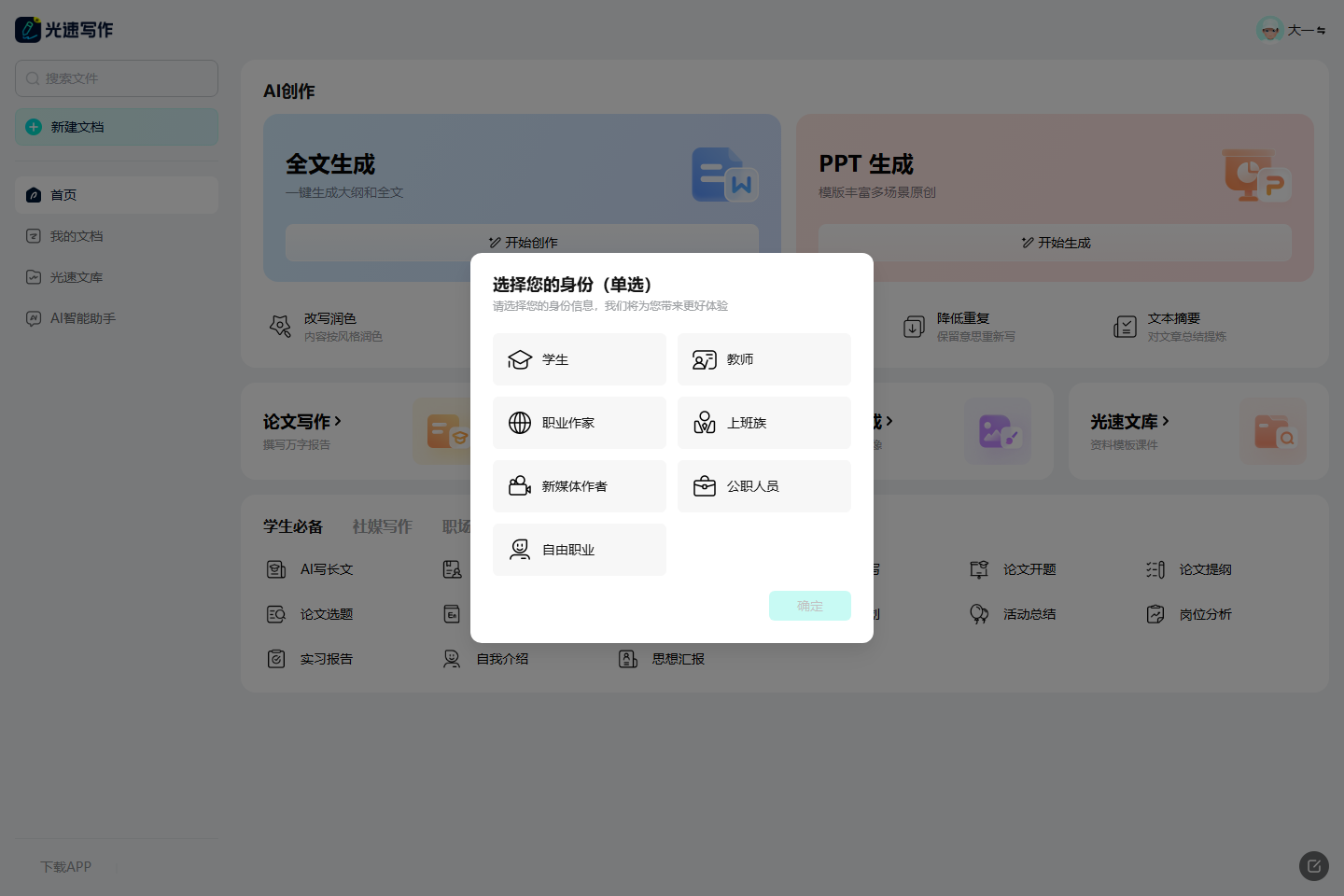This screenshot has width=1344, height=896.
Task: Click the 自我介绍 template icon
Action: tap(452, 659)
